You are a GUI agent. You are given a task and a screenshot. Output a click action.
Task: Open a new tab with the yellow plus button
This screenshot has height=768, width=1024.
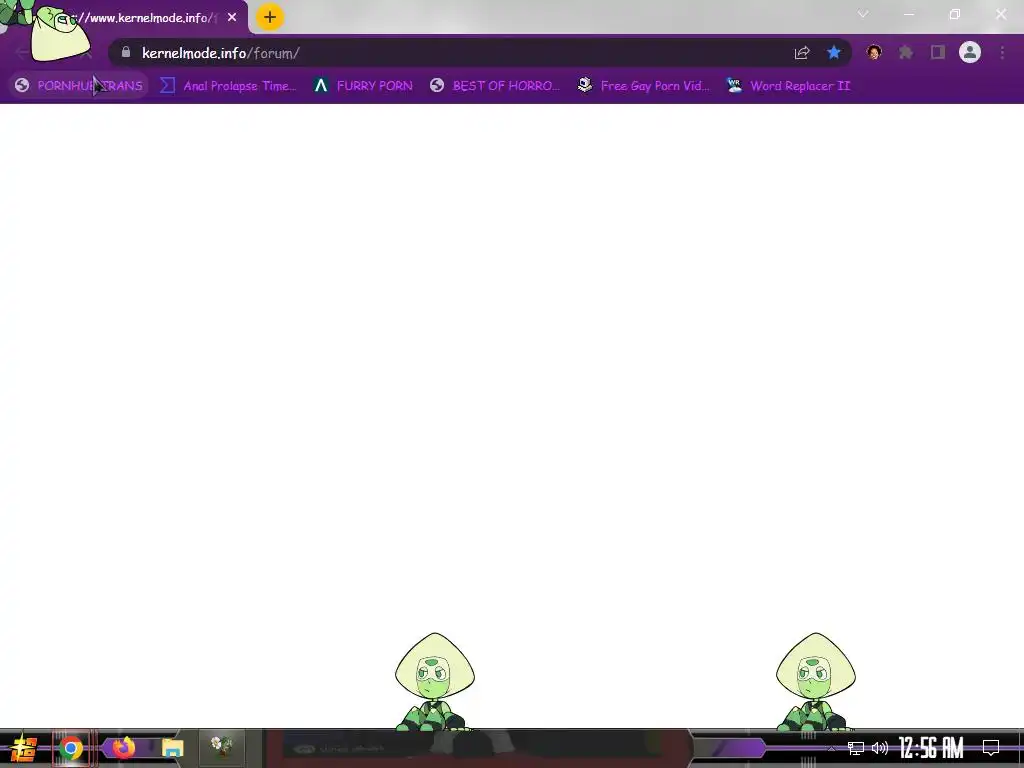[270, 17]
